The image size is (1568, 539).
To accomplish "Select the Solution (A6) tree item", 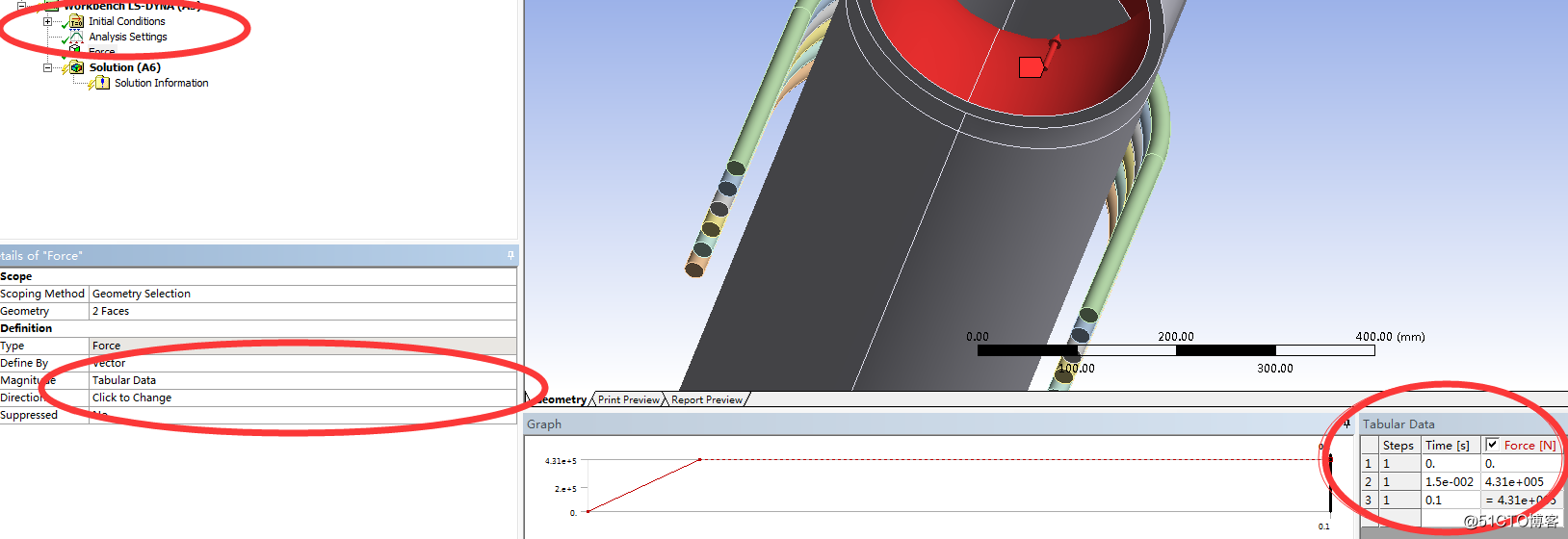I will [125, 67].
